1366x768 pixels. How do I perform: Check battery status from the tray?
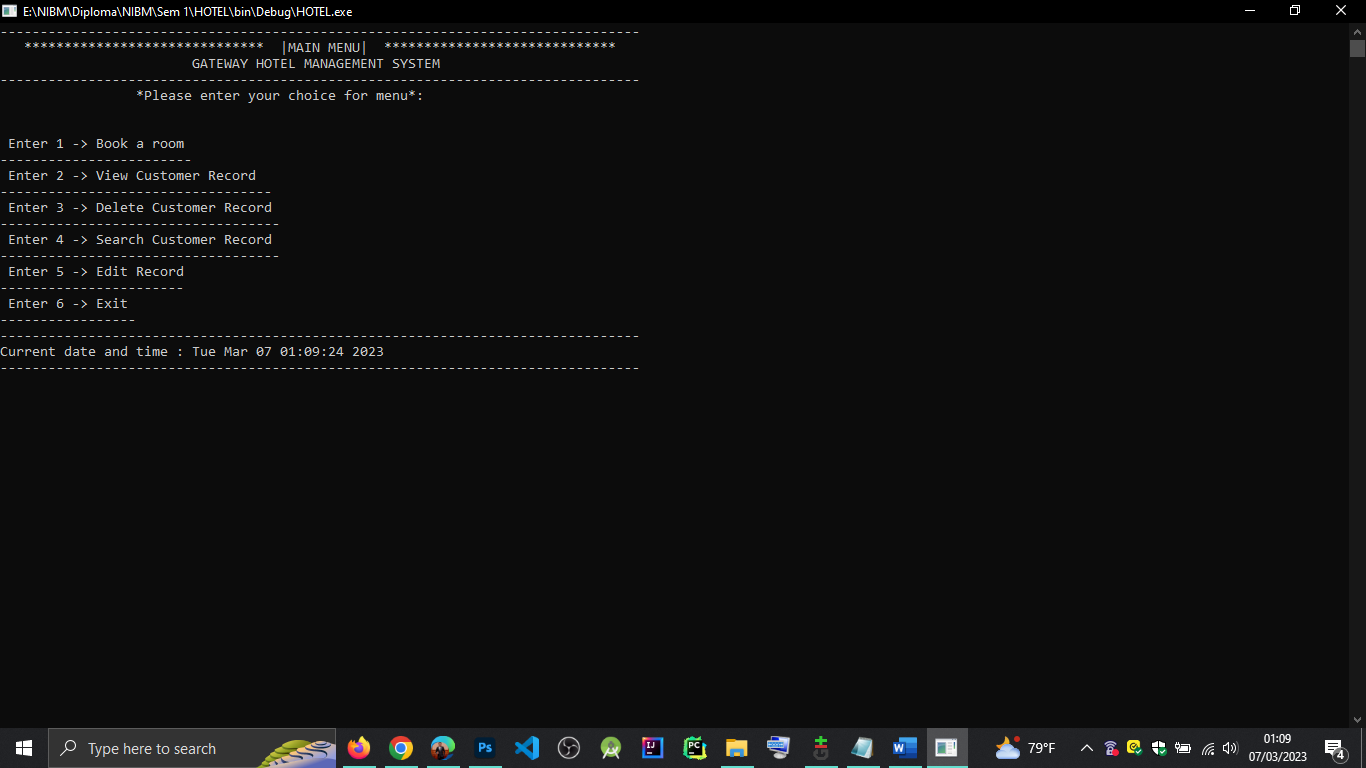point(1182,748)
